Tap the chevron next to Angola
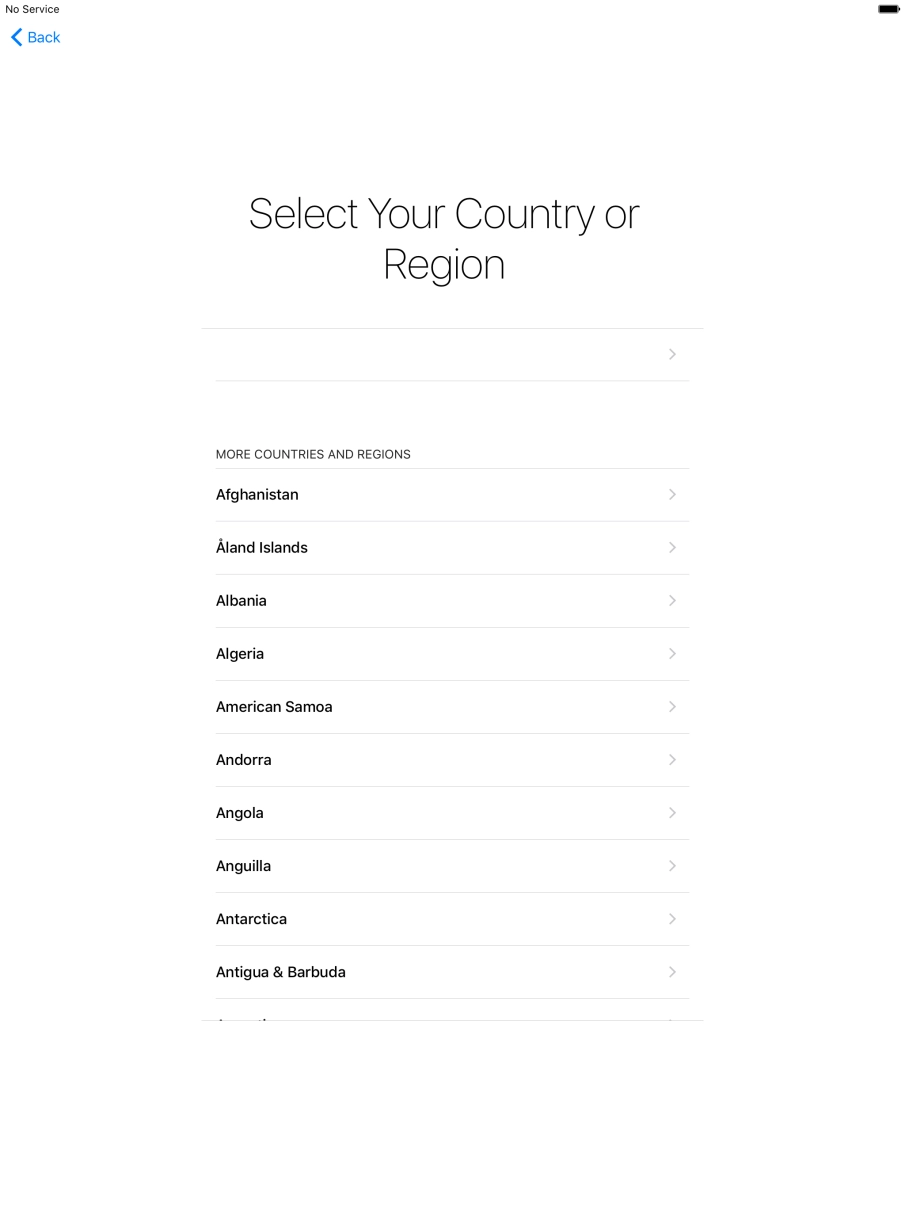The image size is (905, 1208). coord(672,812)
